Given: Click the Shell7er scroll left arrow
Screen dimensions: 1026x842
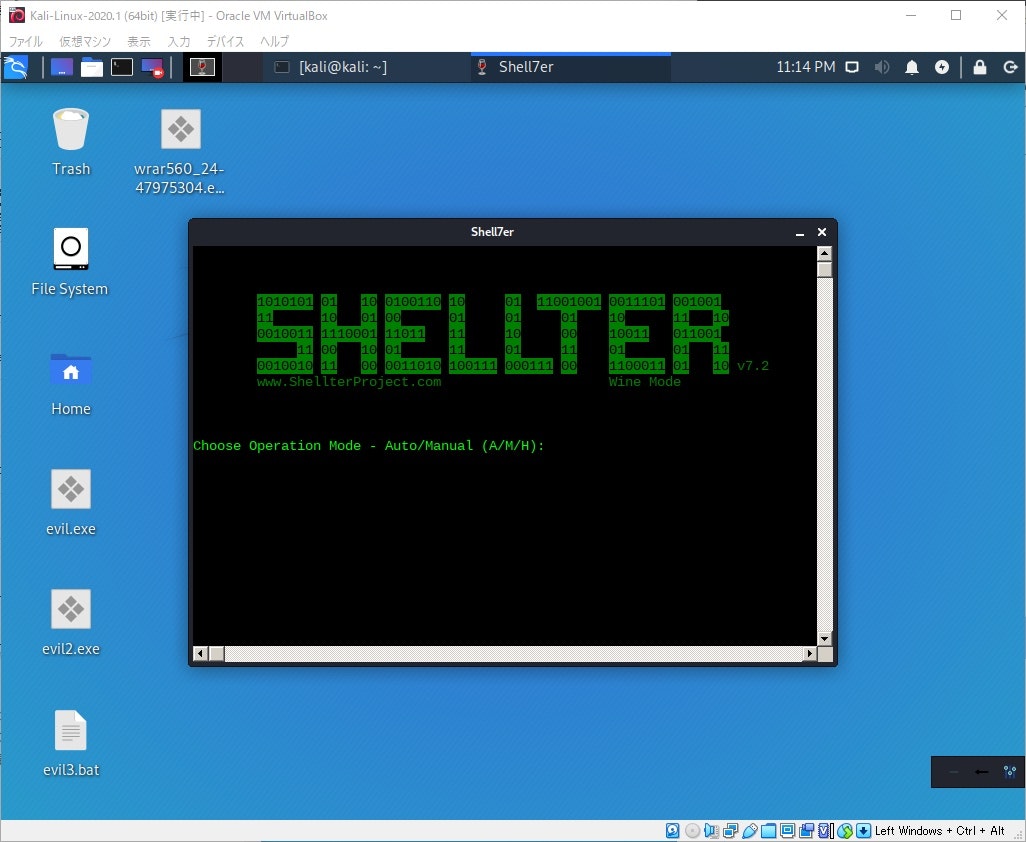Looking at the screenshot, I should [201, 653].
